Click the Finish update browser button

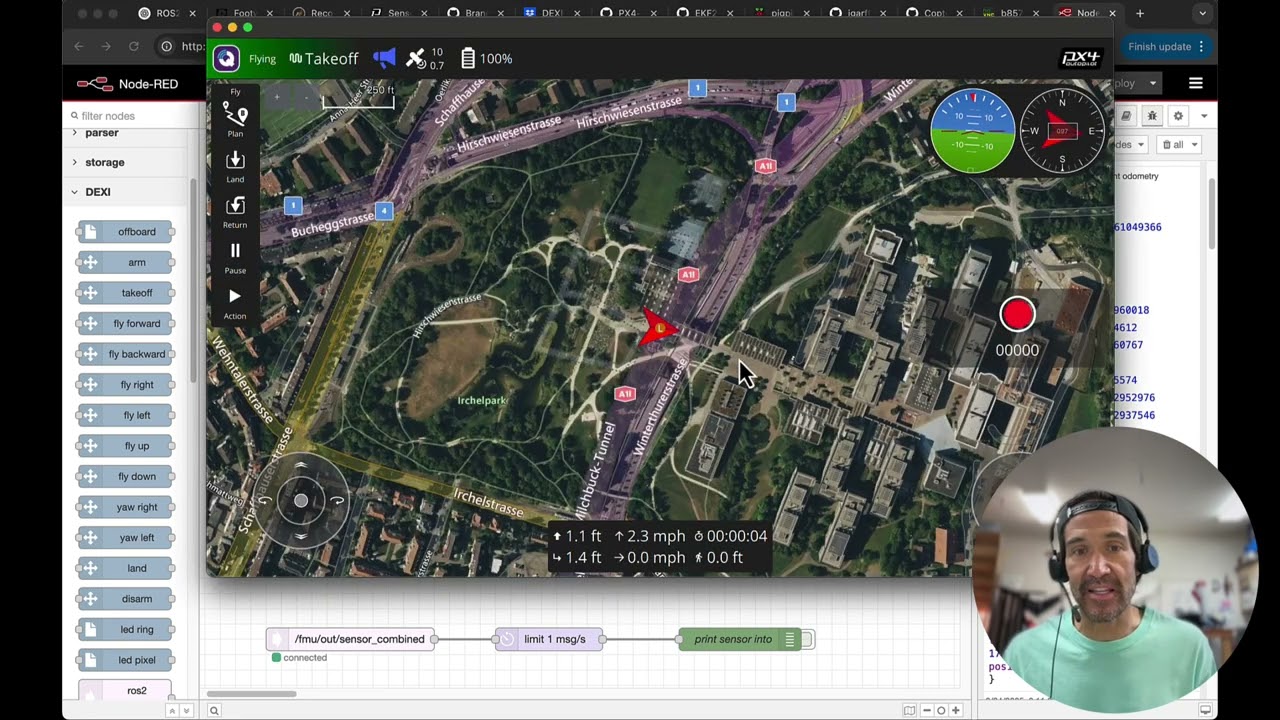[x=1165, y=46]
